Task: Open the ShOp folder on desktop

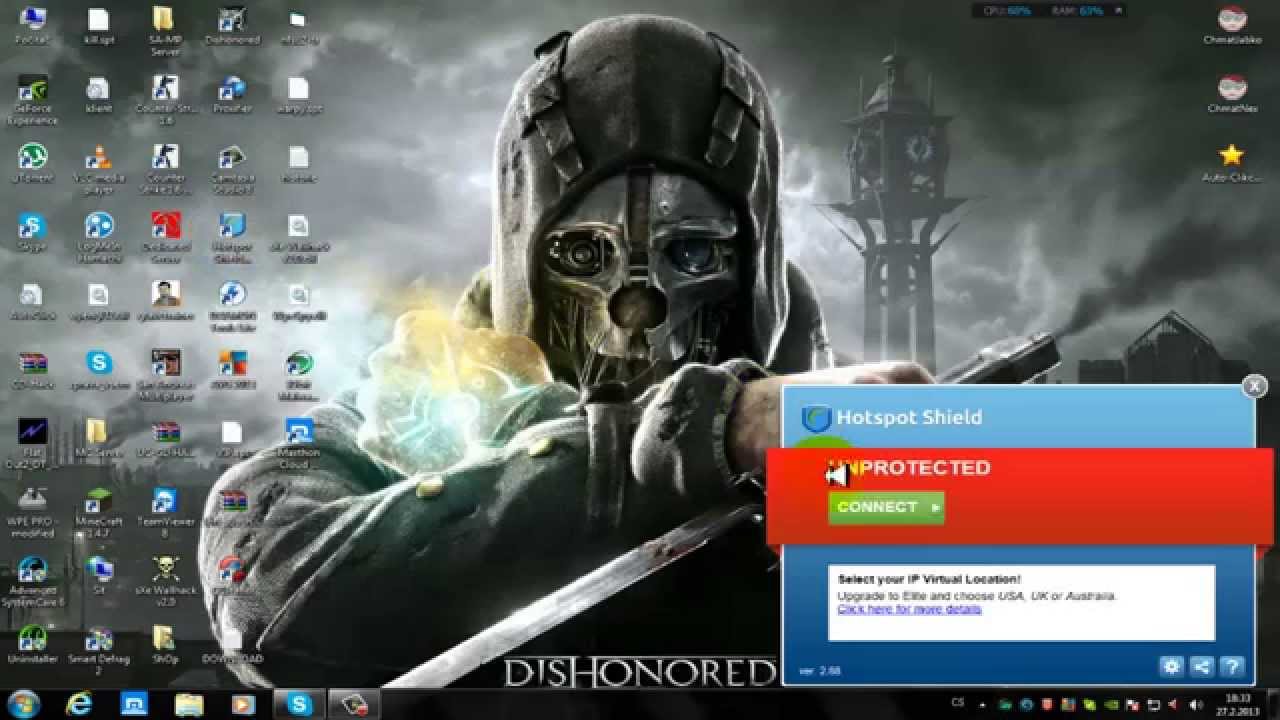Action: point(165,645)
